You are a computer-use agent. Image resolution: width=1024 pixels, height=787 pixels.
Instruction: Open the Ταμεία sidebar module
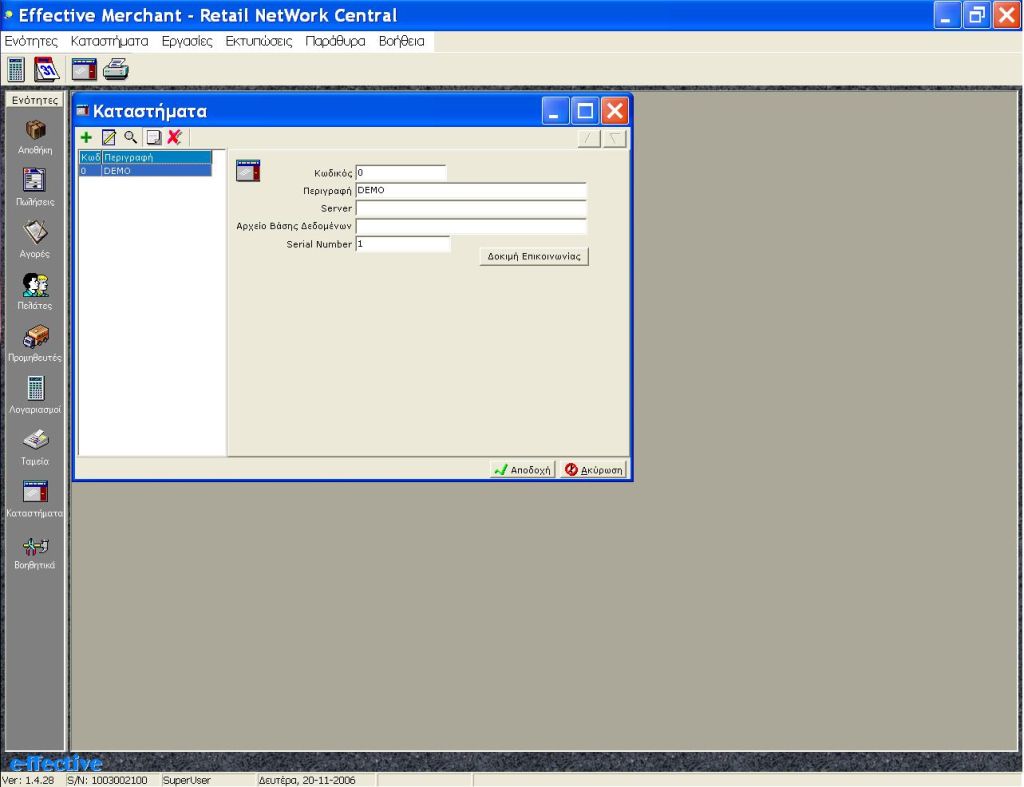35,447
